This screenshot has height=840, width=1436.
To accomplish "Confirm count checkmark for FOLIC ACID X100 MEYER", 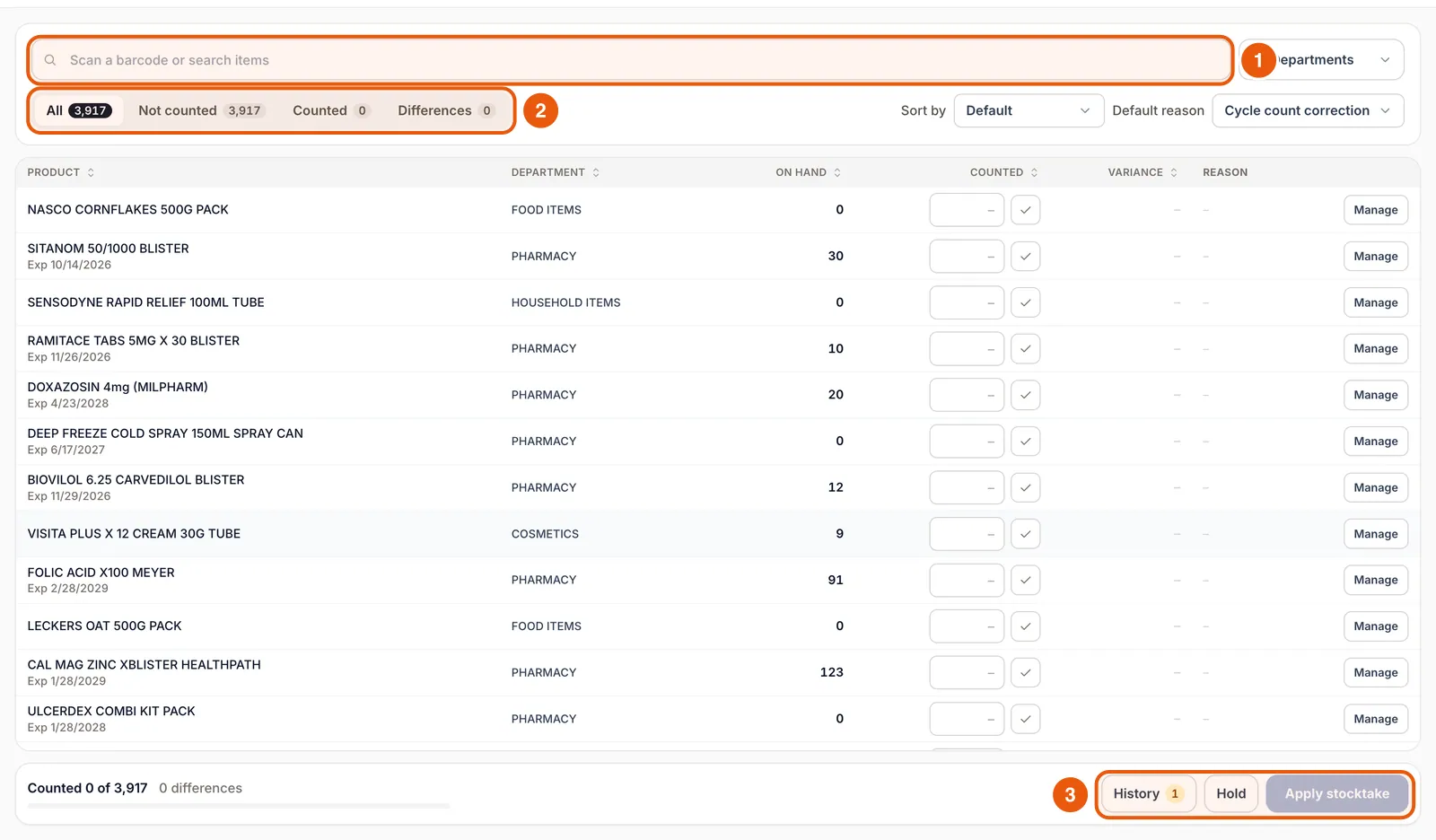I will pyautogui.click(x=1025, y=581).
